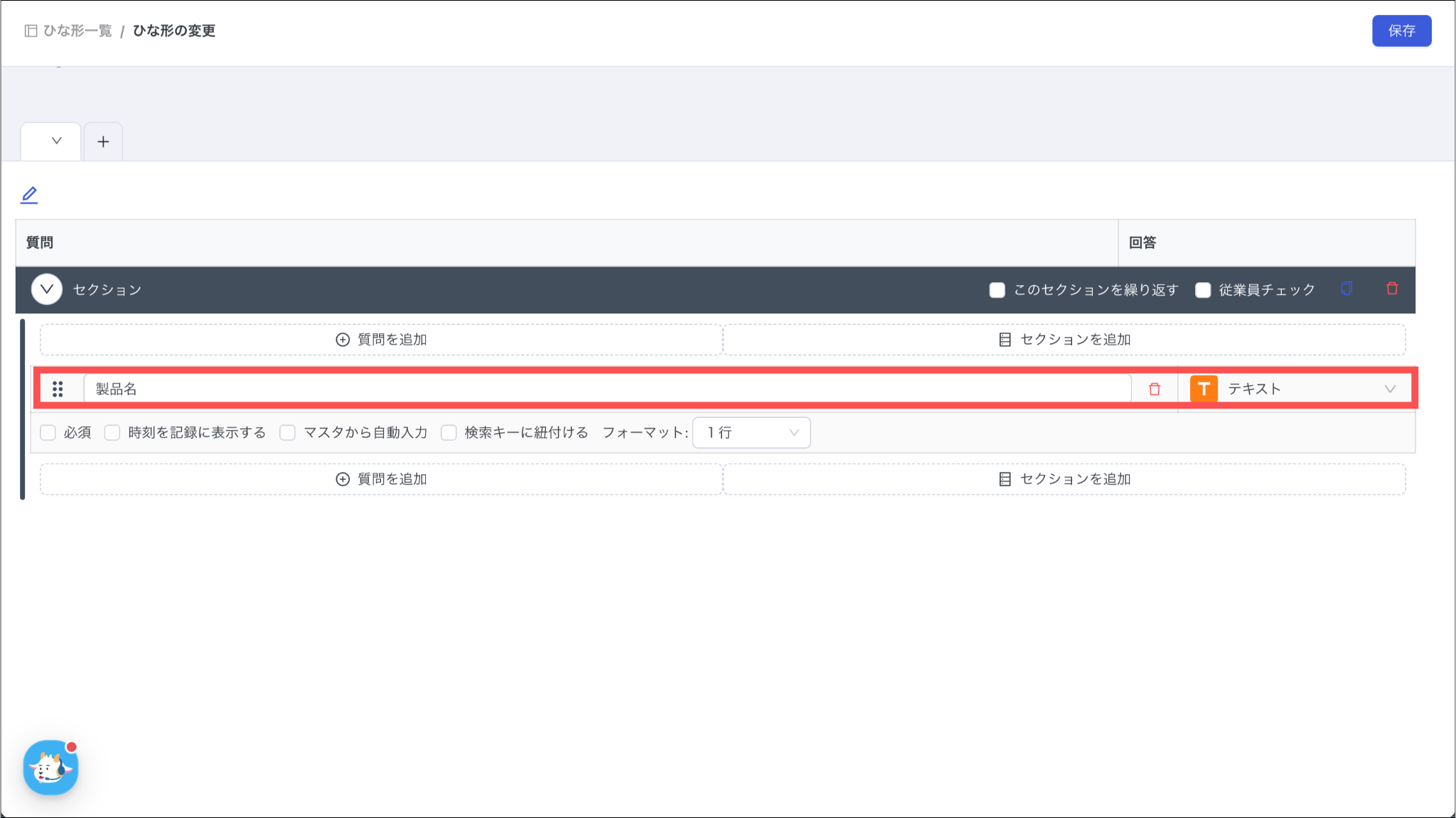
Task: Open the first tab's dropdown chevron
Action: [56, 141]
